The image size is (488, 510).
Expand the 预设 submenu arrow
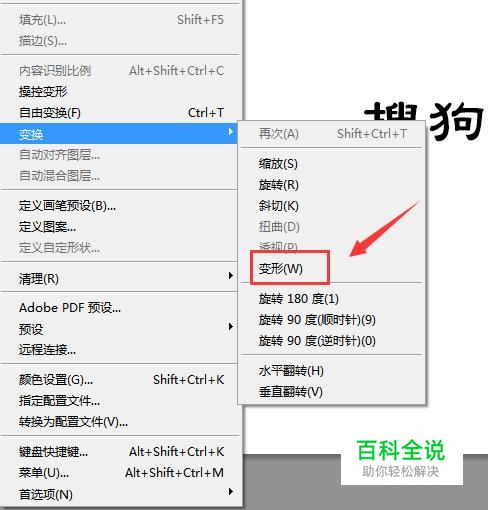pos(231,327)
